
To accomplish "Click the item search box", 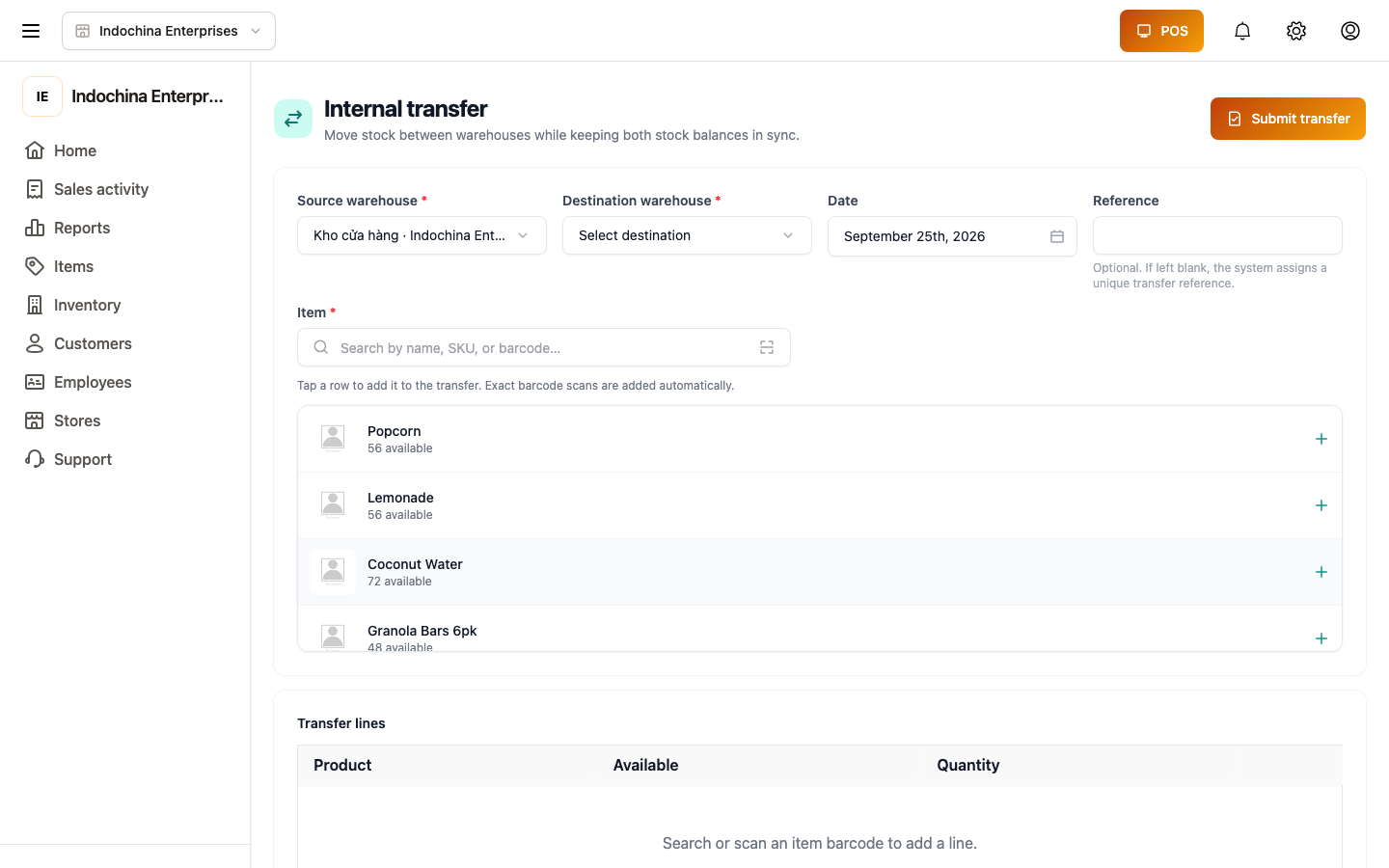I will [544, 347].
